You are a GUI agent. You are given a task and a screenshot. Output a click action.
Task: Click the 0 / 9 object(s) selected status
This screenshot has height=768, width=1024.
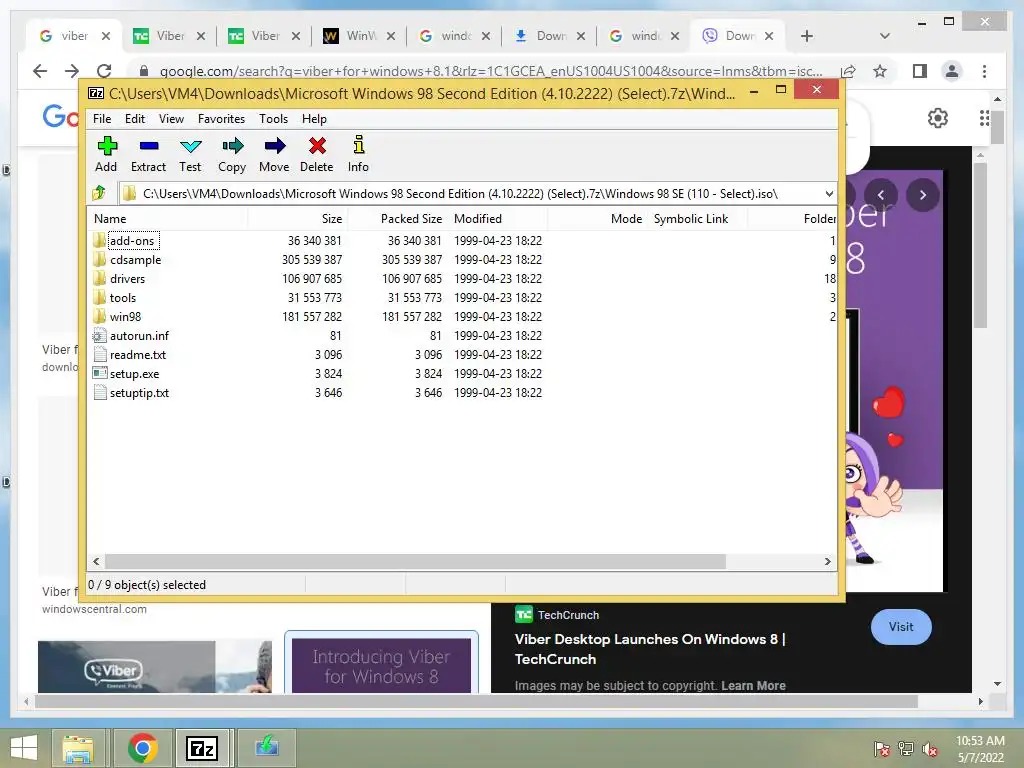pos(147,585)
